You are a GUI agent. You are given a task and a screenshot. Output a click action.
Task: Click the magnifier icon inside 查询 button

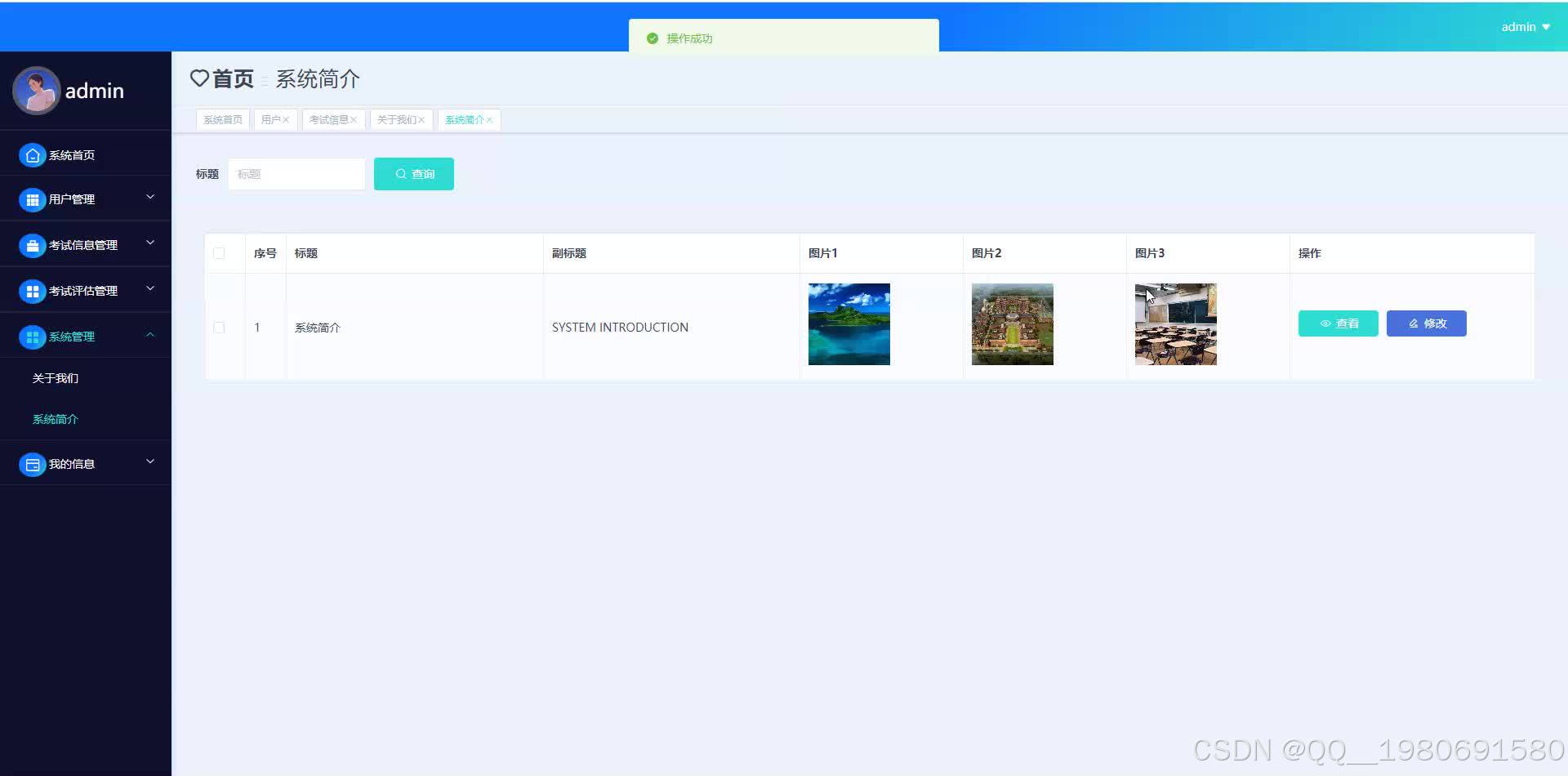[x=401, y=173]
